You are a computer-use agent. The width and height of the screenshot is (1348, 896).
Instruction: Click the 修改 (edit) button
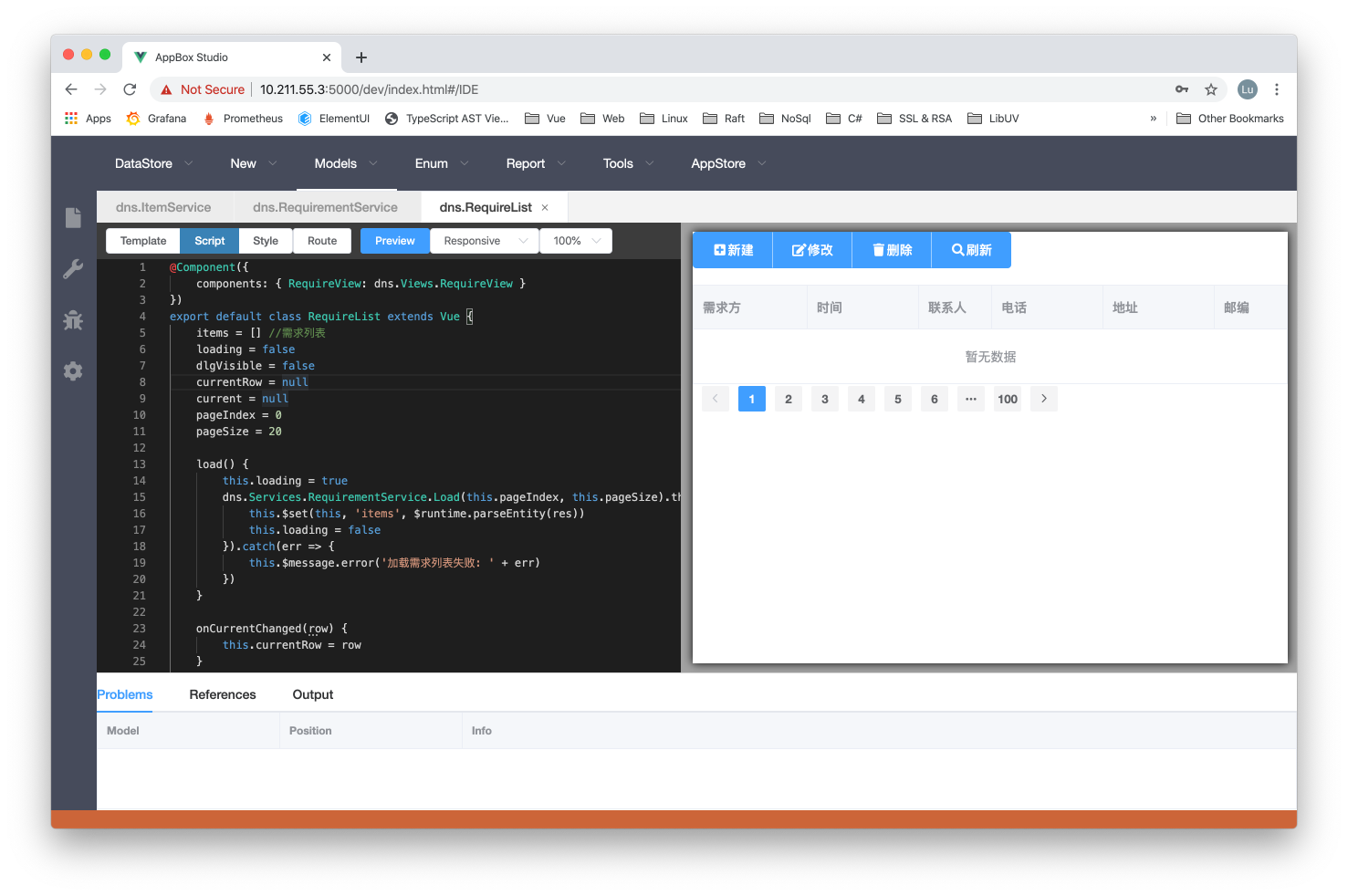[812, 250]
